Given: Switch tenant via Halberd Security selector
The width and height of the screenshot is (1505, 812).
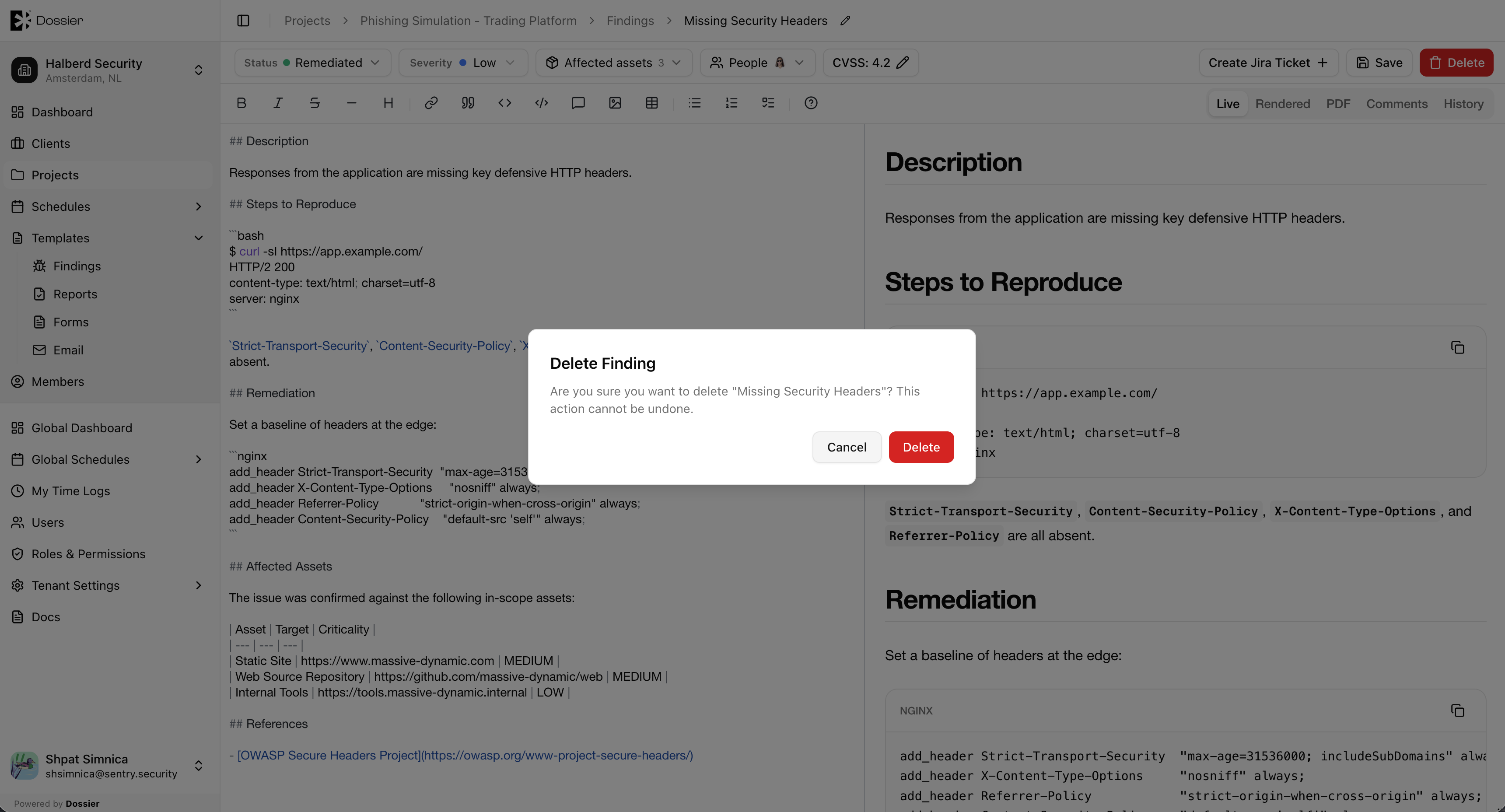Looking at the screenshot, I should pyautogui.click(x=109, y=70).
